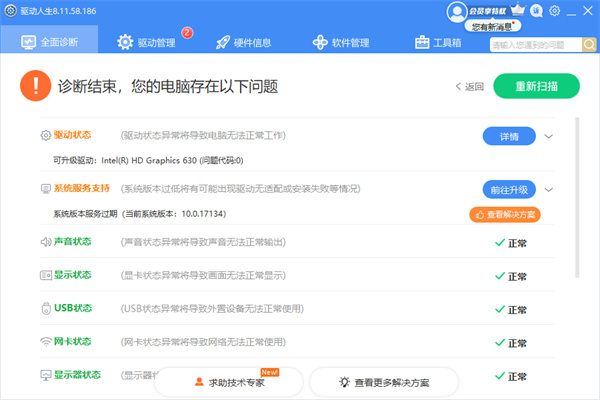The height and width of the screenshot is (400, 600).
Task: Click the user avatar profile icon
Action: pyautogui.click(x=456, y=11)
